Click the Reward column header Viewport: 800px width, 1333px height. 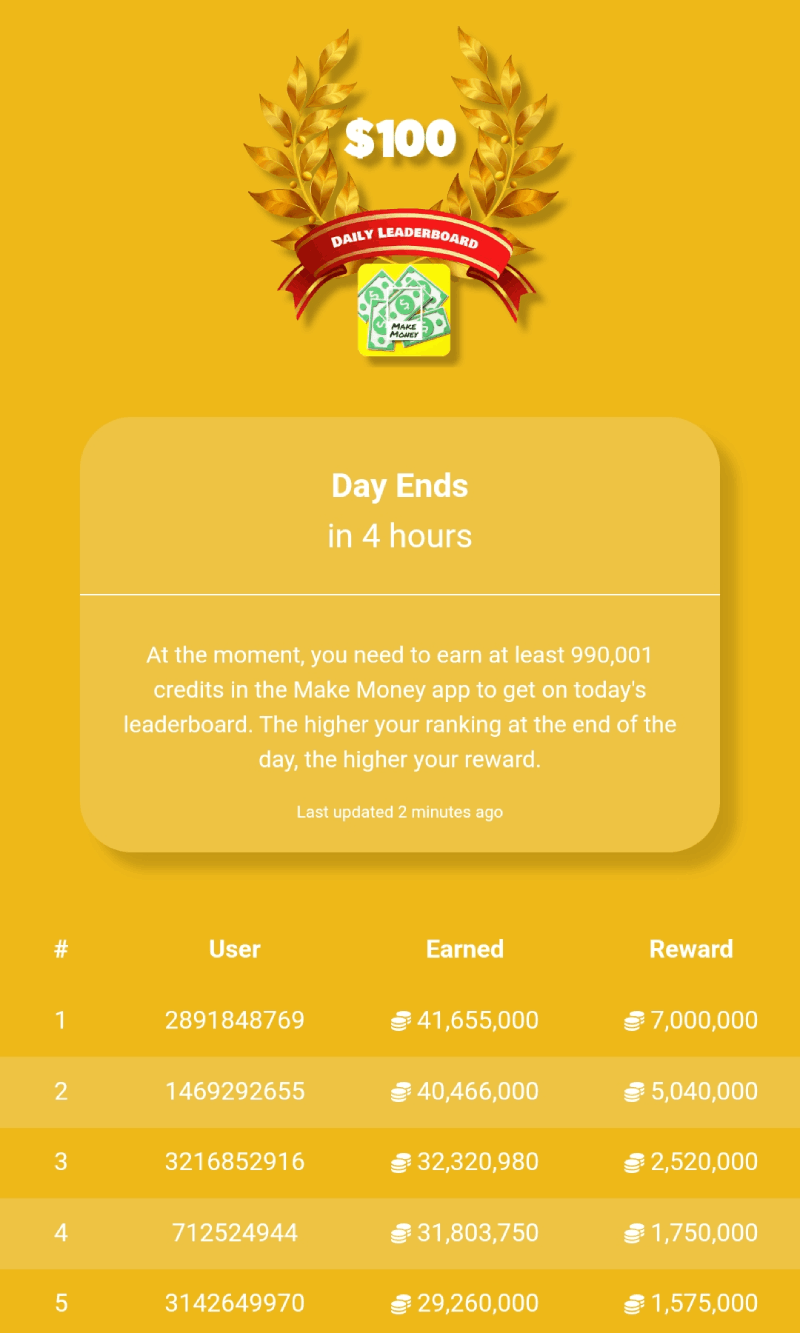(x=691, y=949)
